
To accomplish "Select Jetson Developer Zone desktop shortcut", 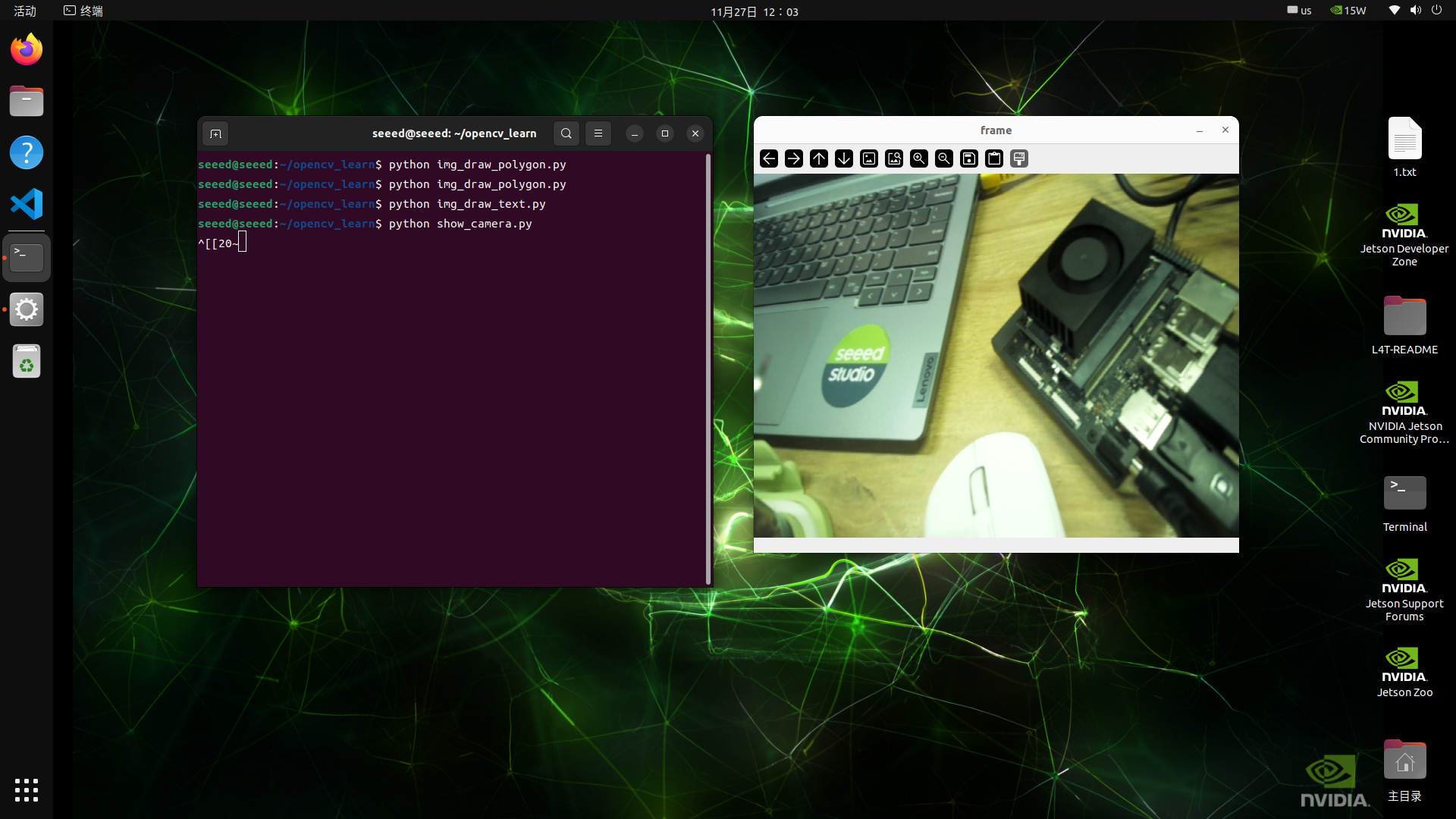I will pyautogui.click(x=1404, y=235).
